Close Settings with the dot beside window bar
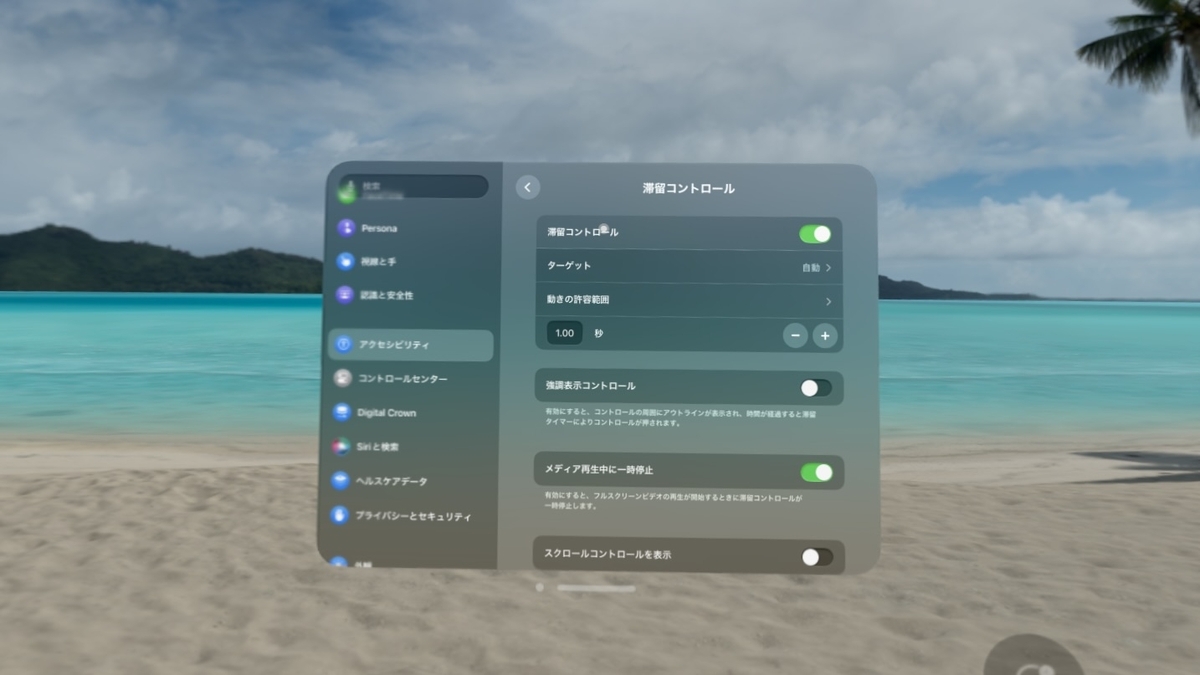The image size is (1200, 675). [540, 588]
